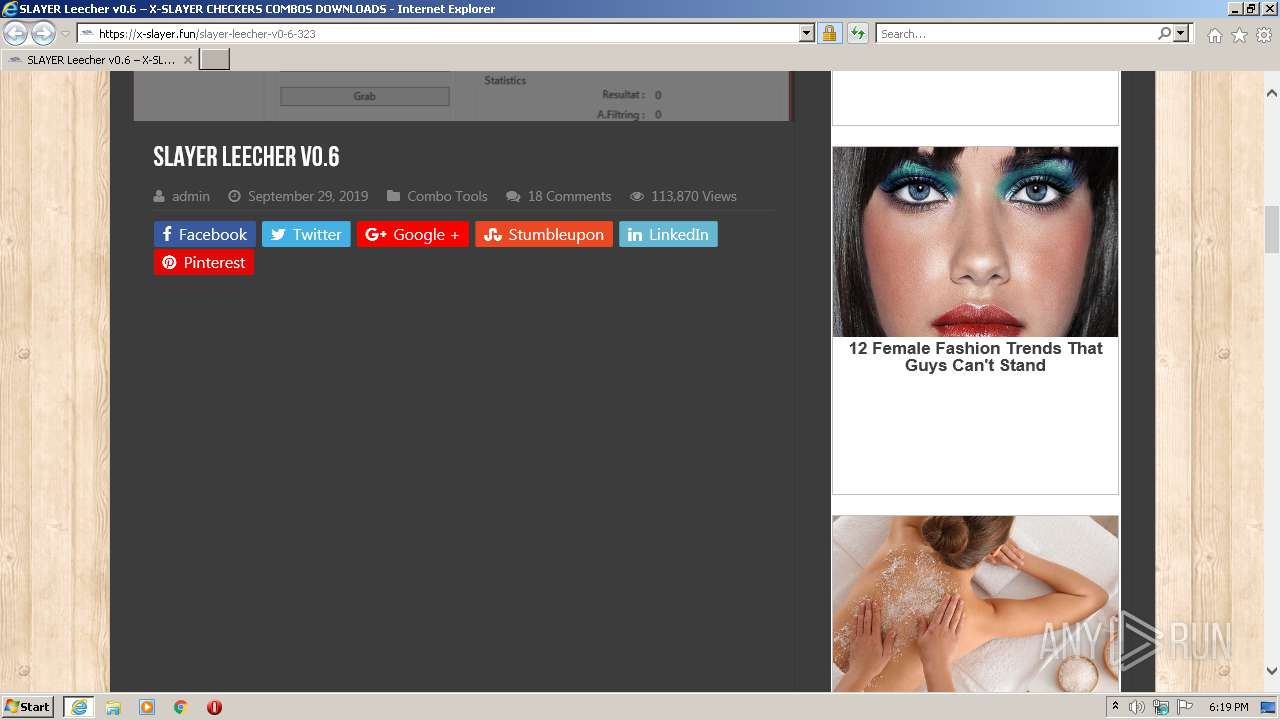Open the Tools gear icon
This screenshot has height=720, width=1280.
tap(1264, 35)
